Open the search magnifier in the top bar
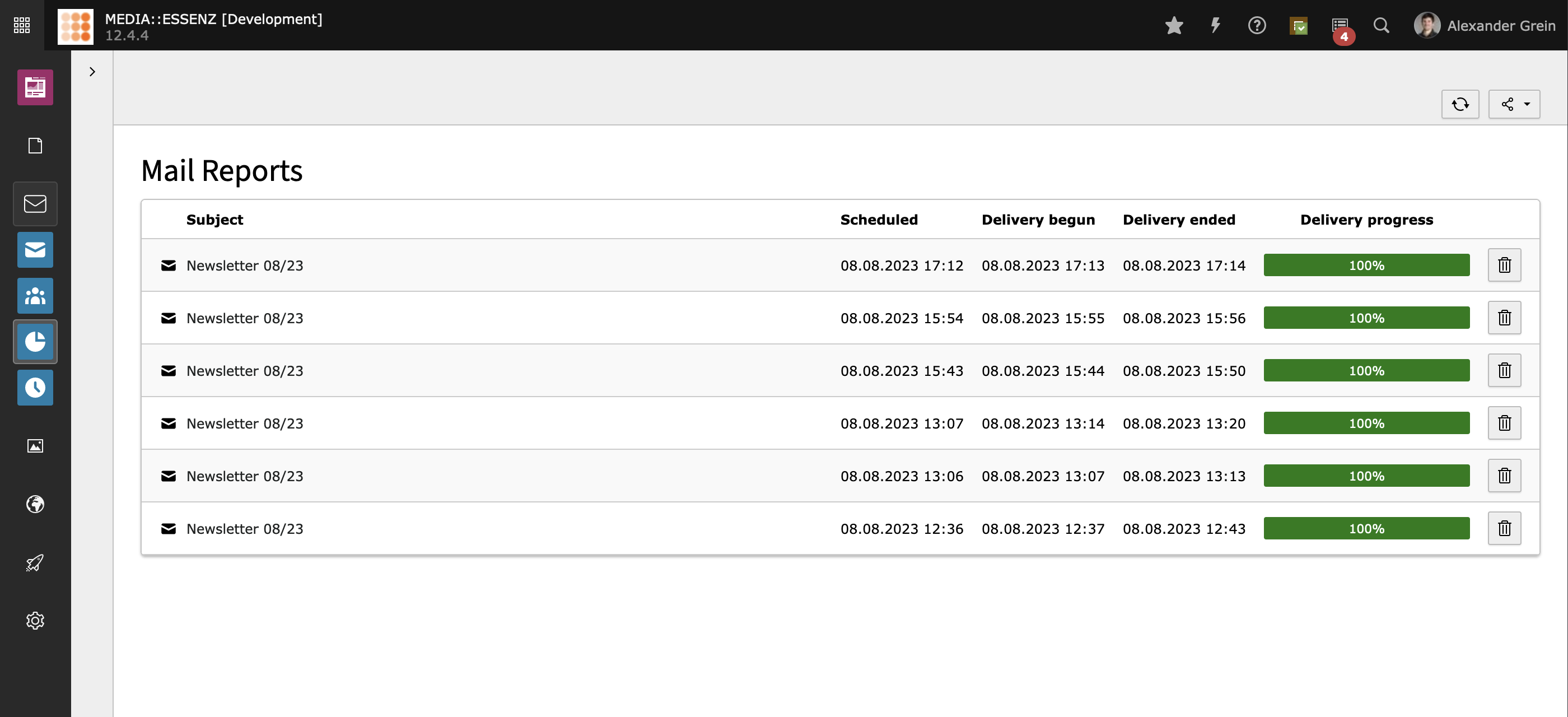Viewport: 1568px width, 717px height. click(x=1381, y=25)
